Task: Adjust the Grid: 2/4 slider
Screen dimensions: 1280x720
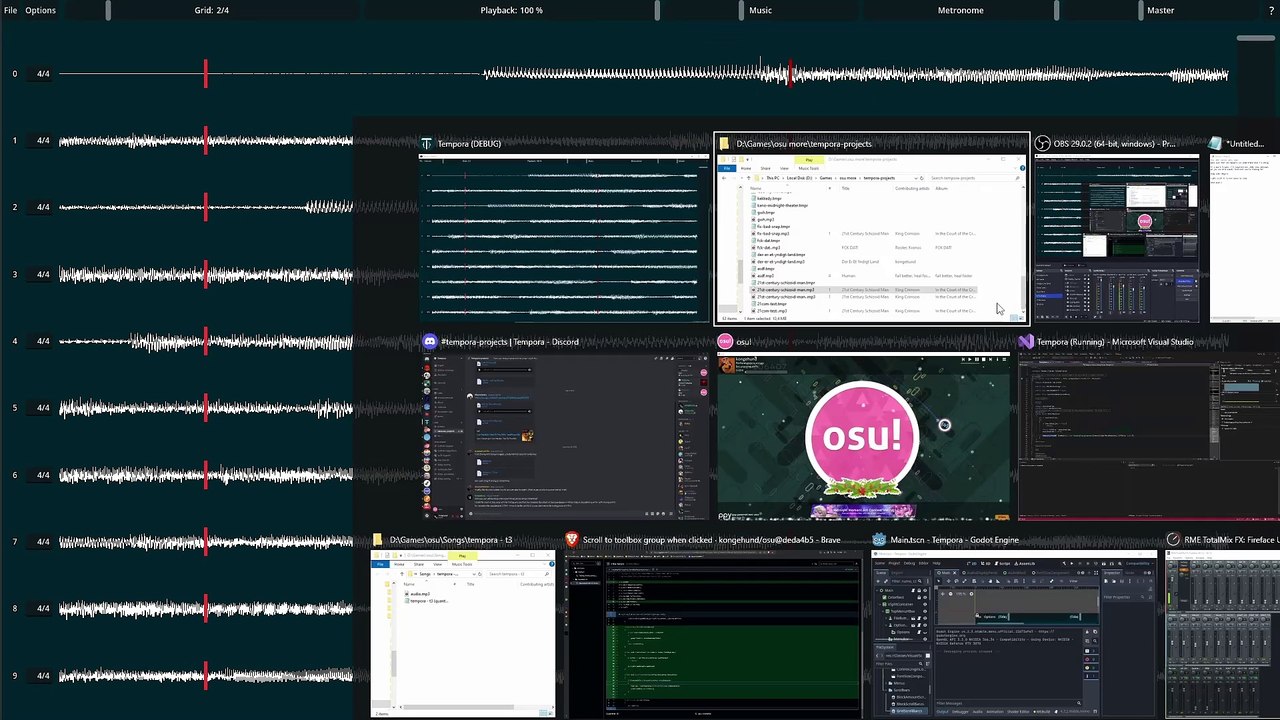Action: [211, 10]
